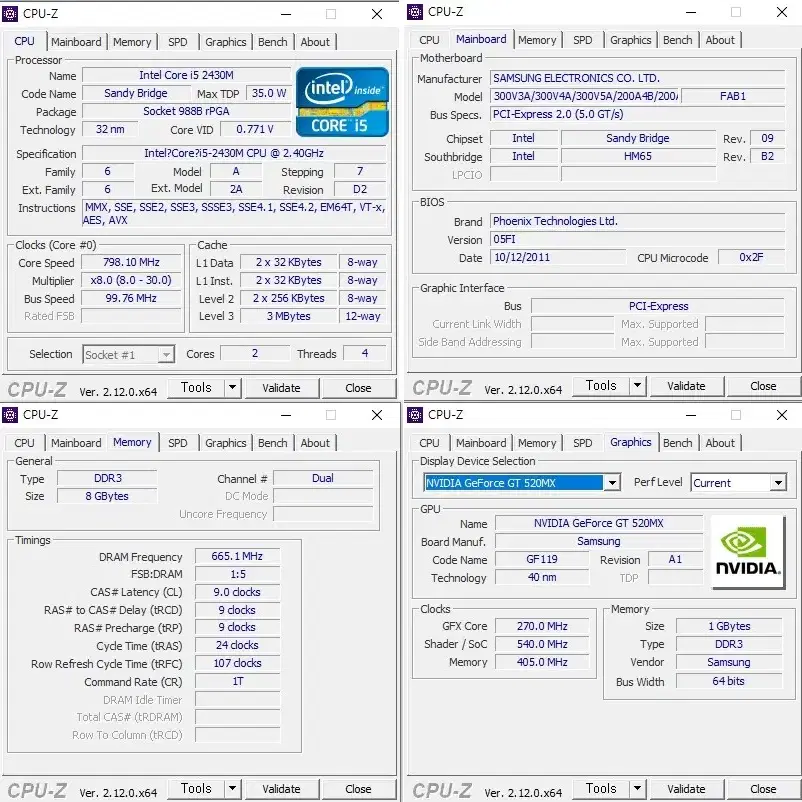Click Validate button in Mainboard window
Viewport: 802px width, 802px height.
coord(686,386)
